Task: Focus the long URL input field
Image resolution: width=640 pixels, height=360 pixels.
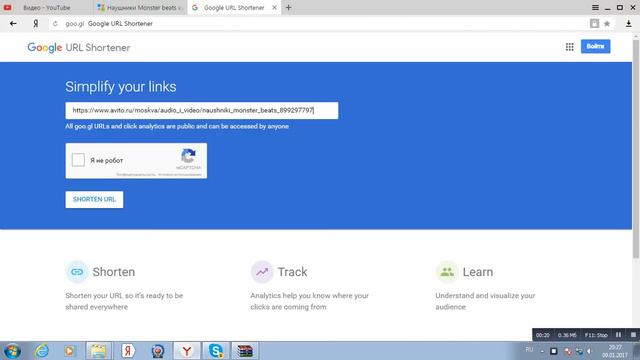Action: 202,111
